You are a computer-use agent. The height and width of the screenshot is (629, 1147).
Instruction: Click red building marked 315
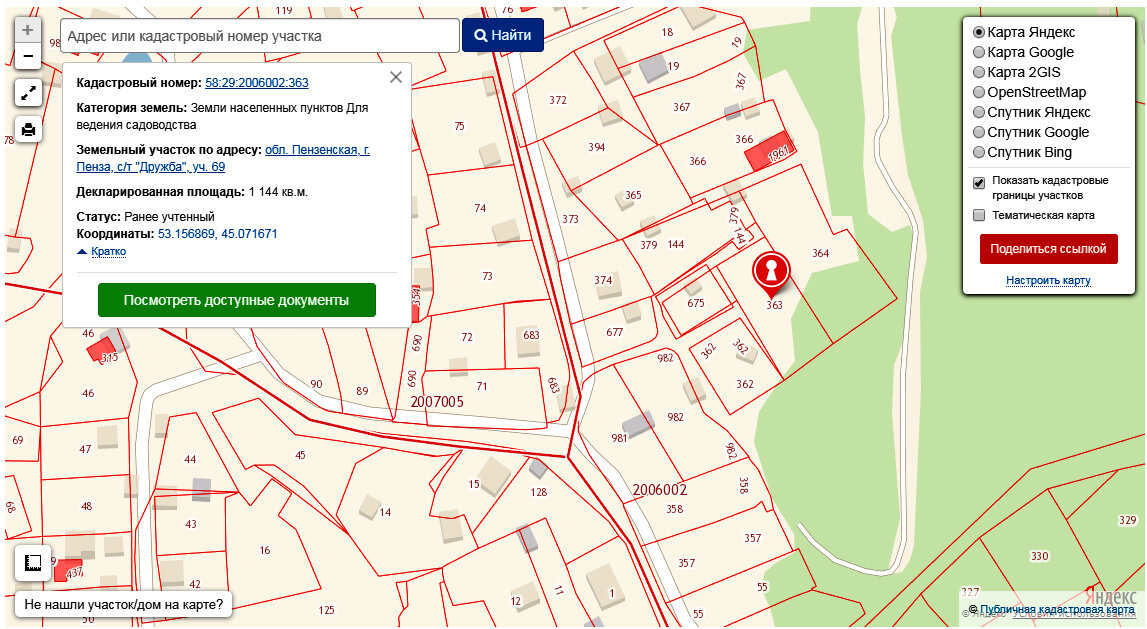[102, 348]
